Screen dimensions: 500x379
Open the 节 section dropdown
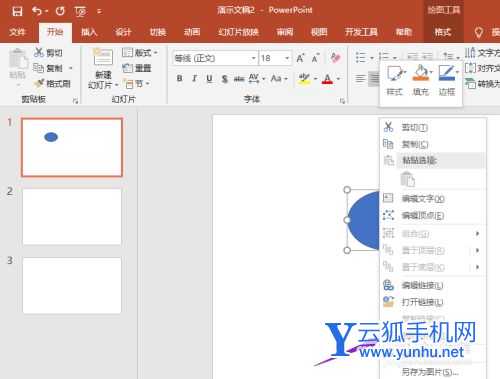click(137, 83)
